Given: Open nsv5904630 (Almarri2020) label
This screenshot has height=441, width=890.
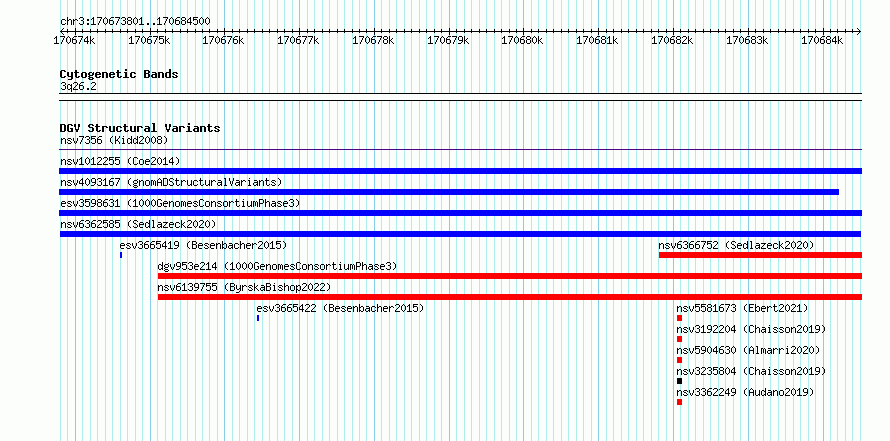Looking at the screenshot, I should pos(748,350).
